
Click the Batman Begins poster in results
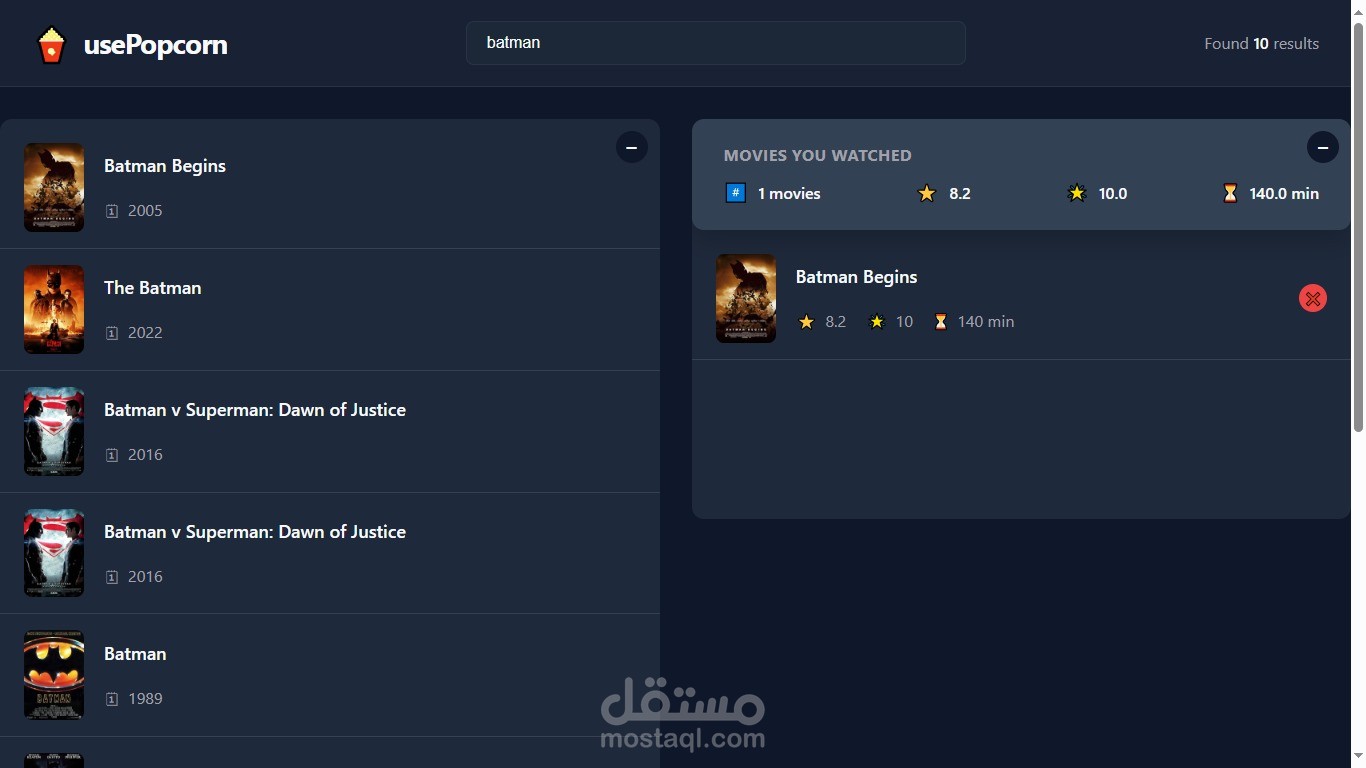[54, 187]
